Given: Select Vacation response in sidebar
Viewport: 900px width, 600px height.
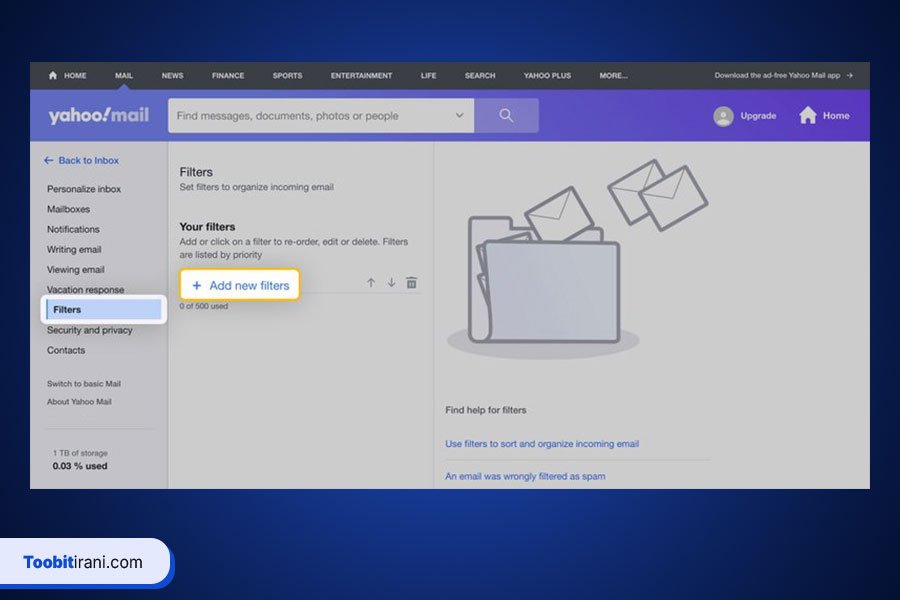Looking at the screenshot, I should pos(85,290).
